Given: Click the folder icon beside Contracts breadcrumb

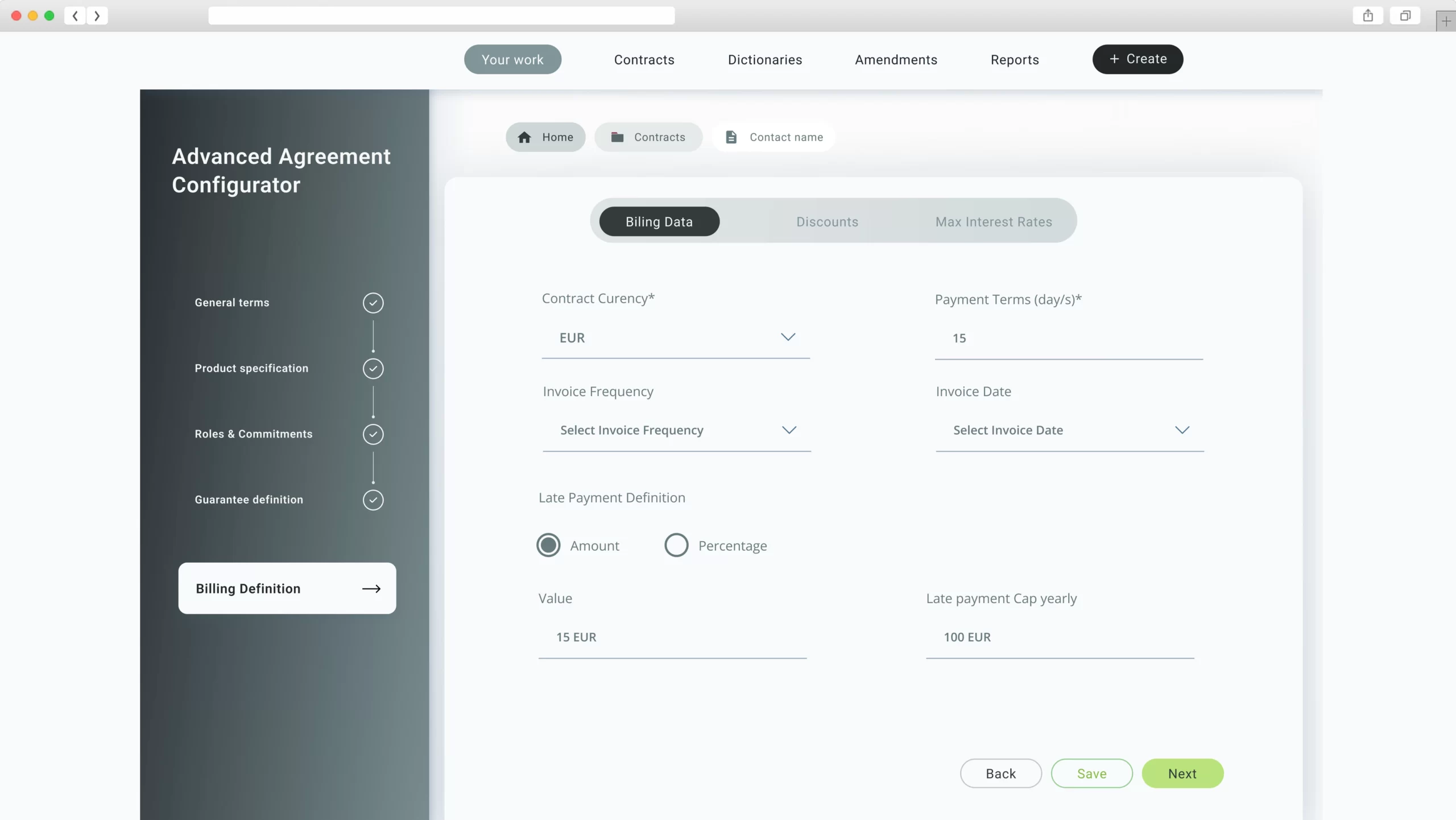Looking at the screenshot, I should coord(617,137).
